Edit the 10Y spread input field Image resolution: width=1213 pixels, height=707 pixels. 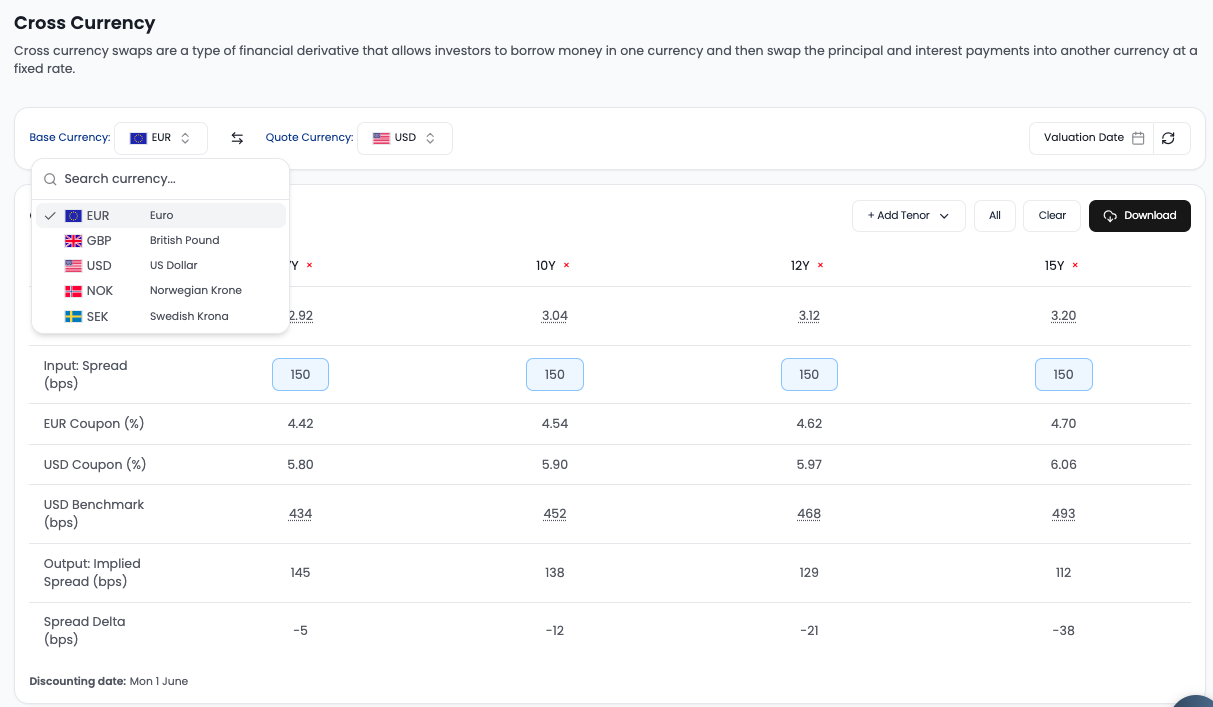pos(555,375)
